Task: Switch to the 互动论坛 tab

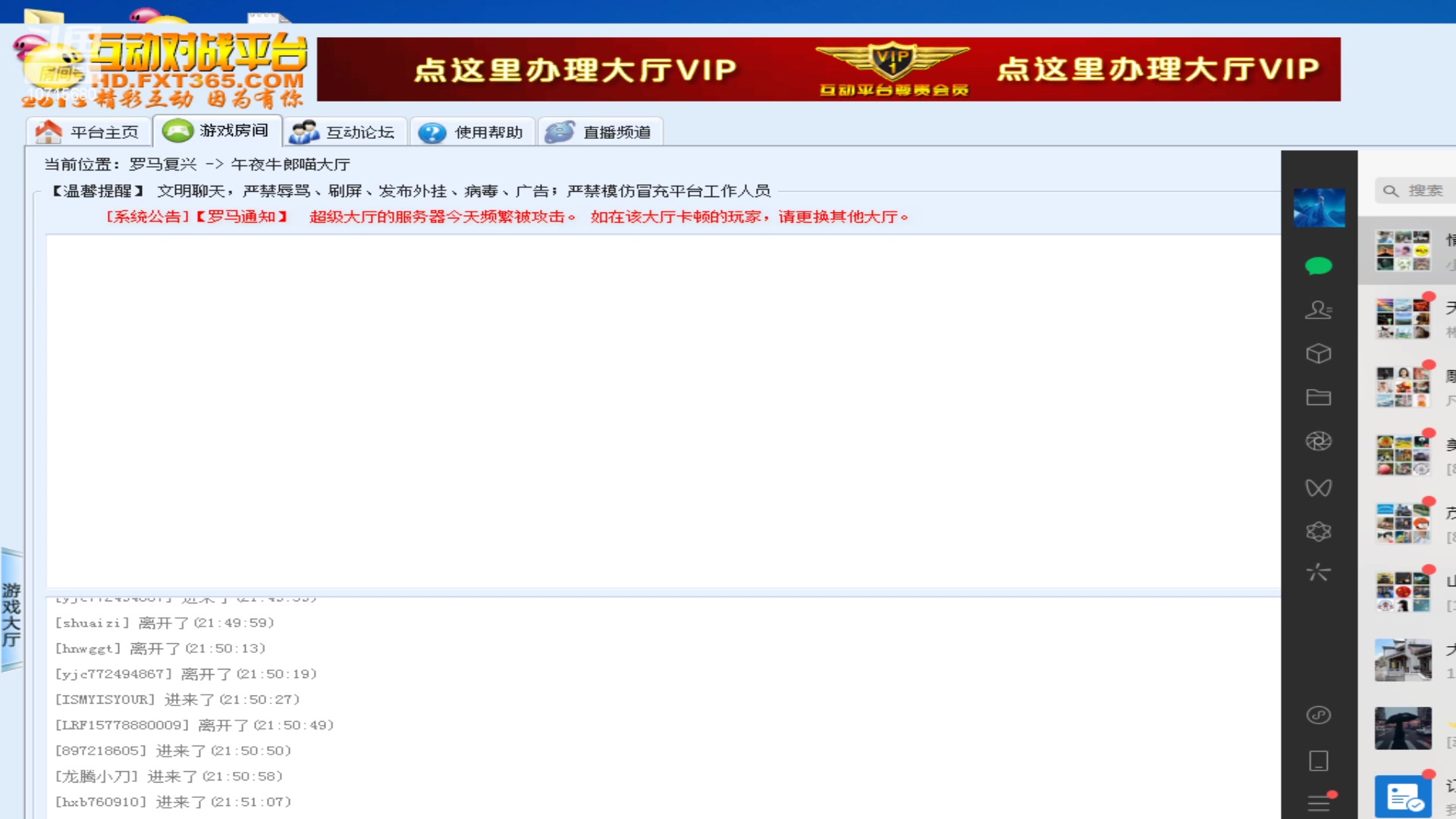Action: point(345,132)
